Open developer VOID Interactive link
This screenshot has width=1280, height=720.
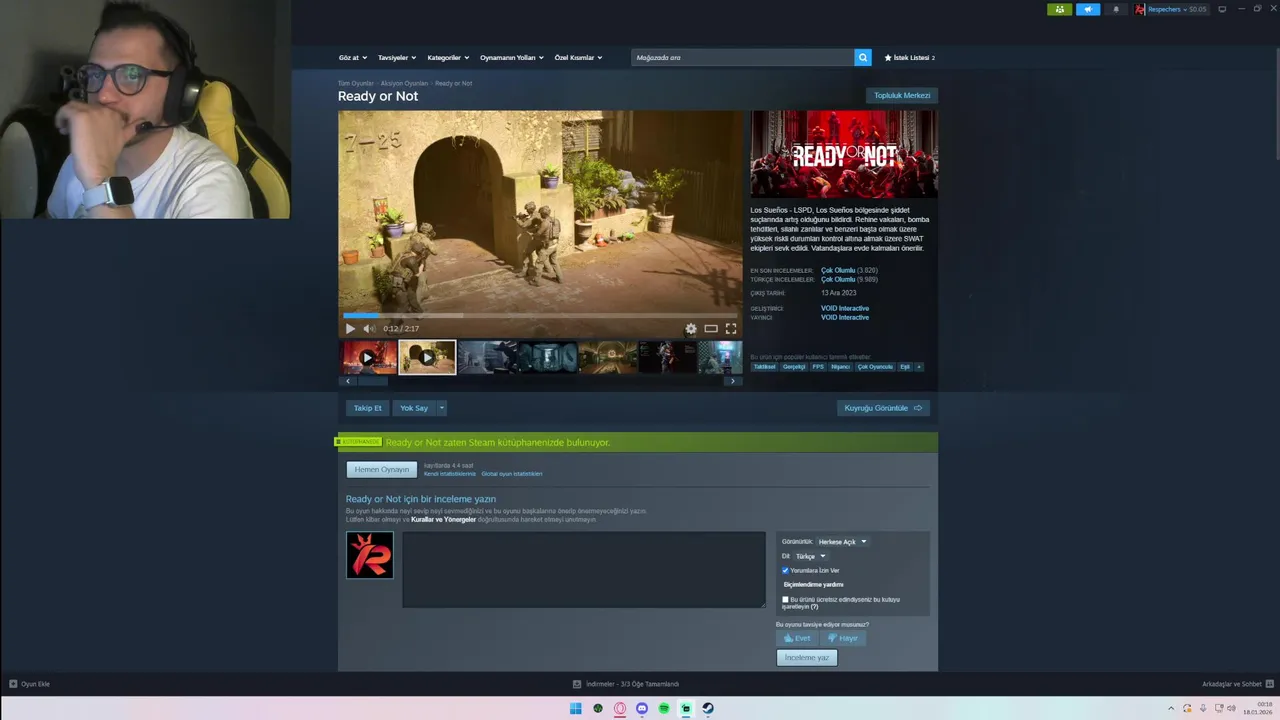[845, 308]
